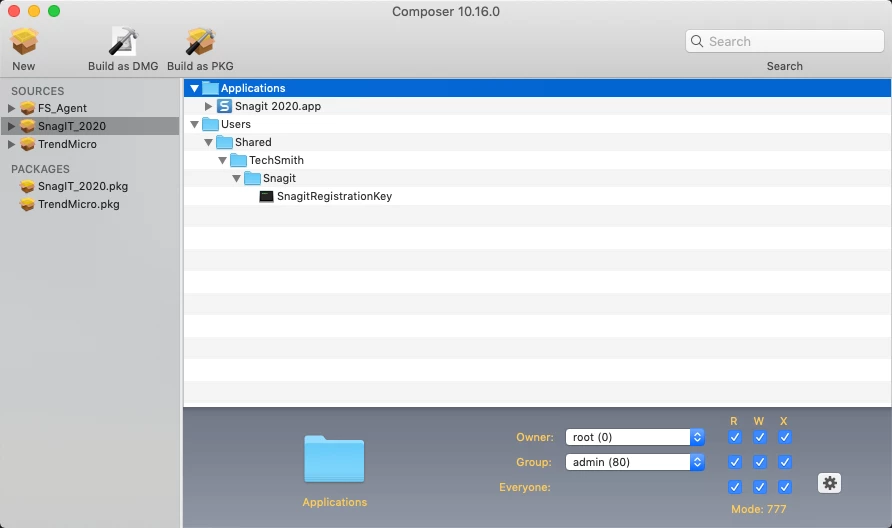Click the SnagitRegistrationKey file icon
Screen dimensions: 892x528
click(x=266, y=196)
